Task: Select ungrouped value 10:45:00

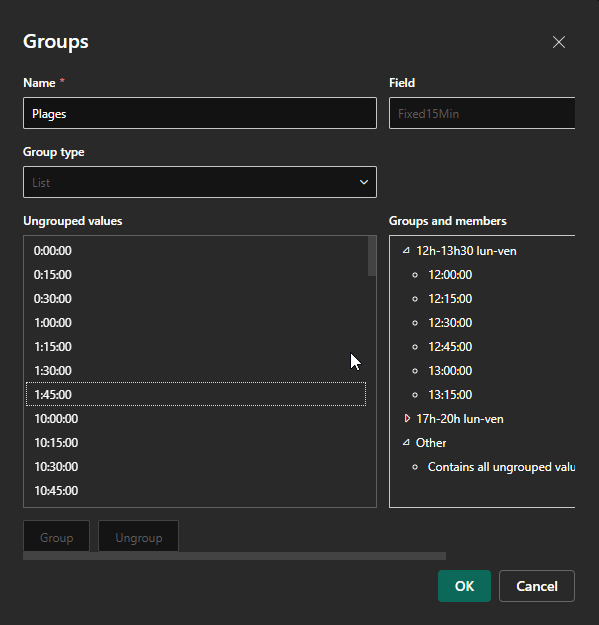Action: pos(196,490)
